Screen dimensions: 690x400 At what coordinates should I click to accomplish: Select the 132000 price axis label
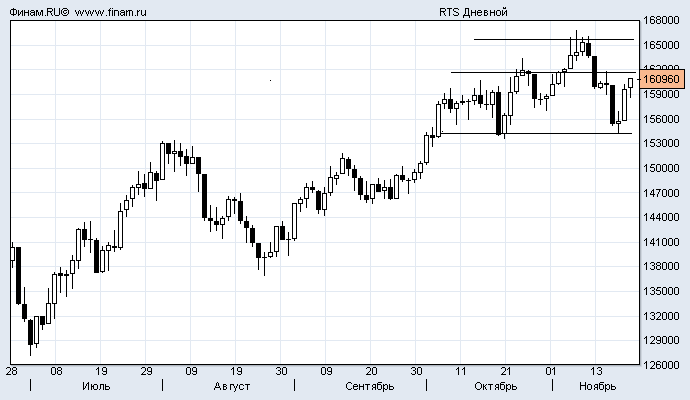tap(661, 316)
